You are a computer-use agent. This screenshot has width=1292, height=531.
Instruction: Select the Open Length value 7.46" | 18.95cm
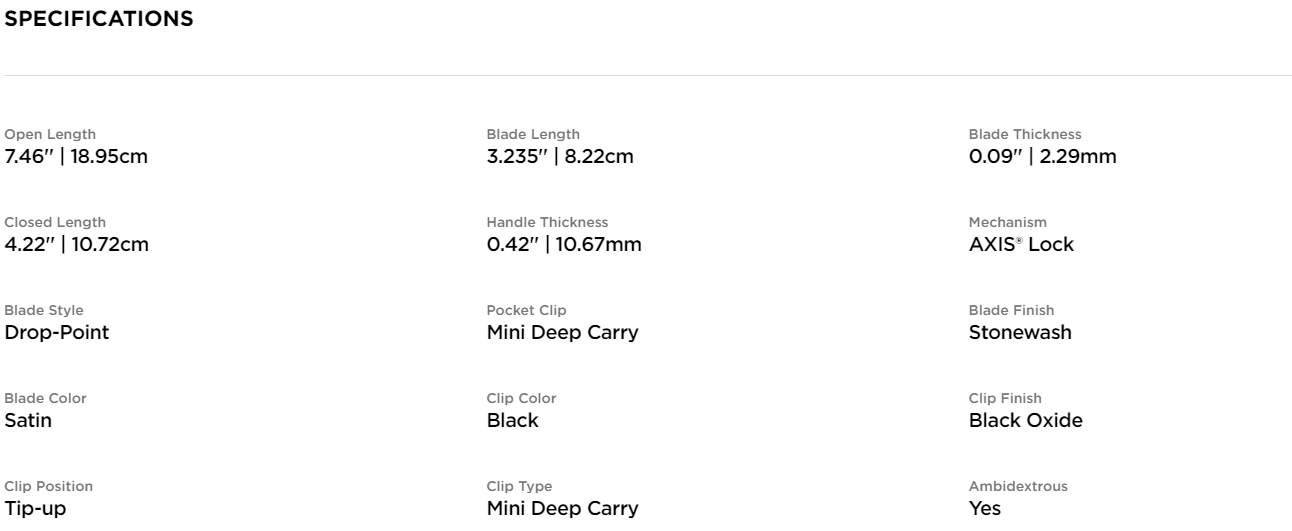77,156
